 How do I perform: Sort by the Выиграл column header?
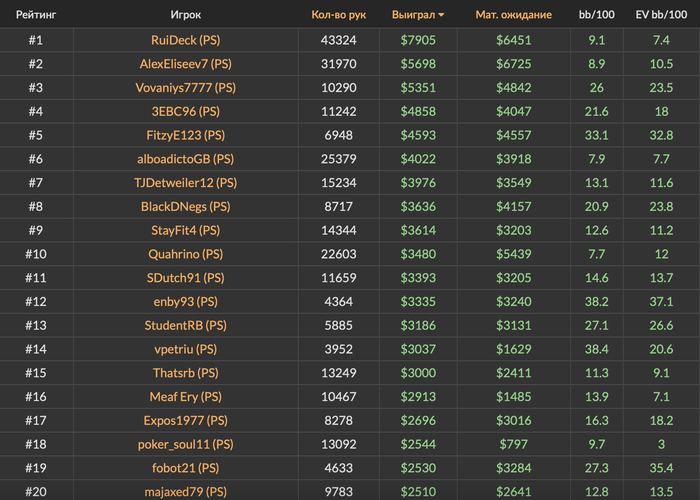[x=413, y=15]
